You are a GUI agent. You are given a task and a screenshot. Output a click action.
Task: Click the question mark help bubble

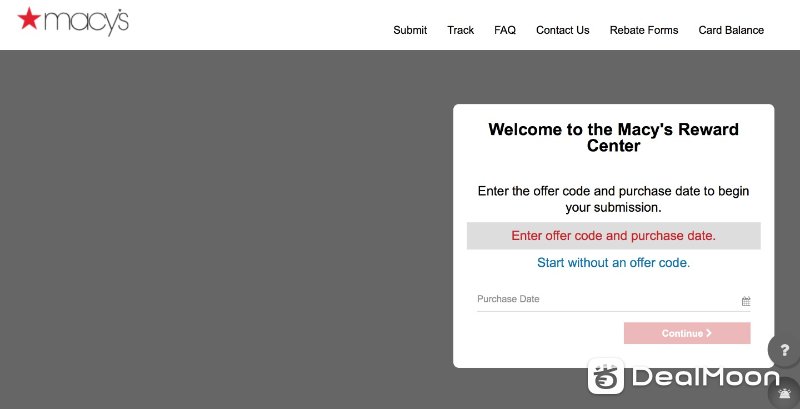pyautogui.click(x=785, y=350)
